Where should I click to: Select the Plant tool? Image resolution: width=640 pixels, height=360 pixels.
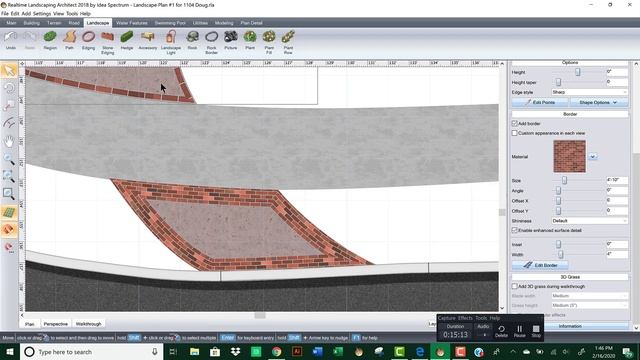point(250,40)
